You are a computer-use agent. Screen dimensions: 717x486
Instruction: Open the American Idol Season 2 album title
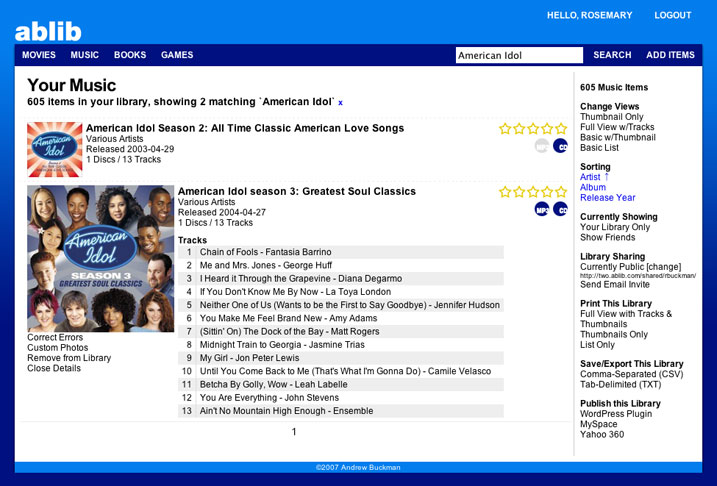coord(245,128)
